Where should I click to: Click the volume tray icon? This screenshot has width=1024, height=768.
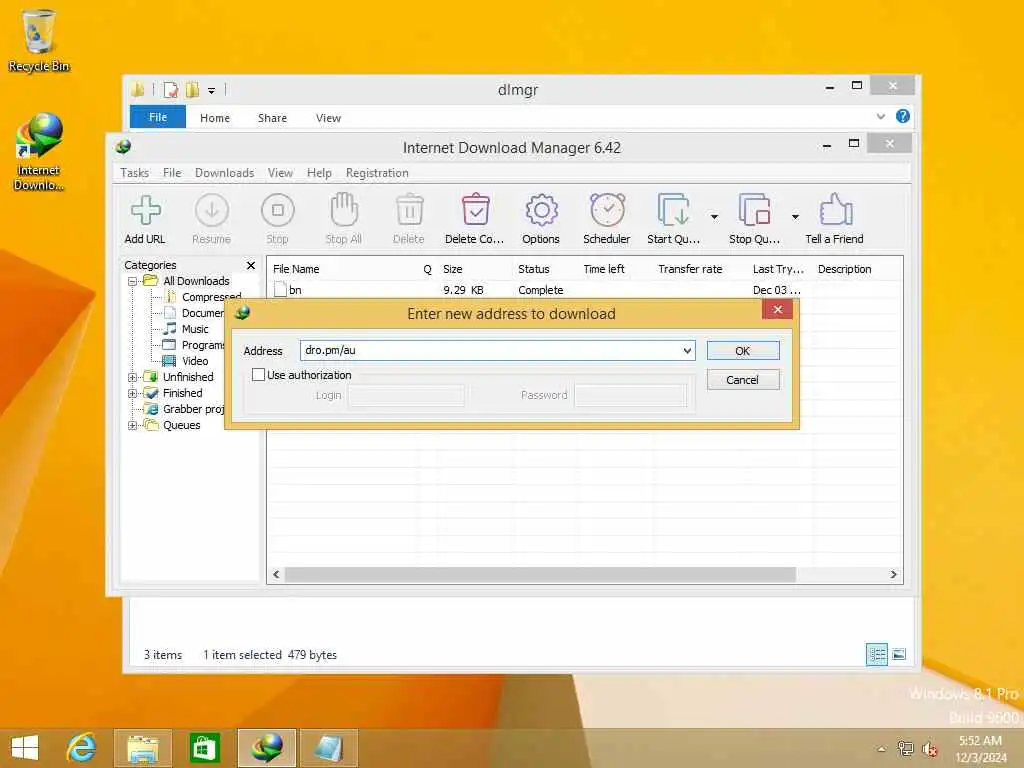(x=929, y=749)
